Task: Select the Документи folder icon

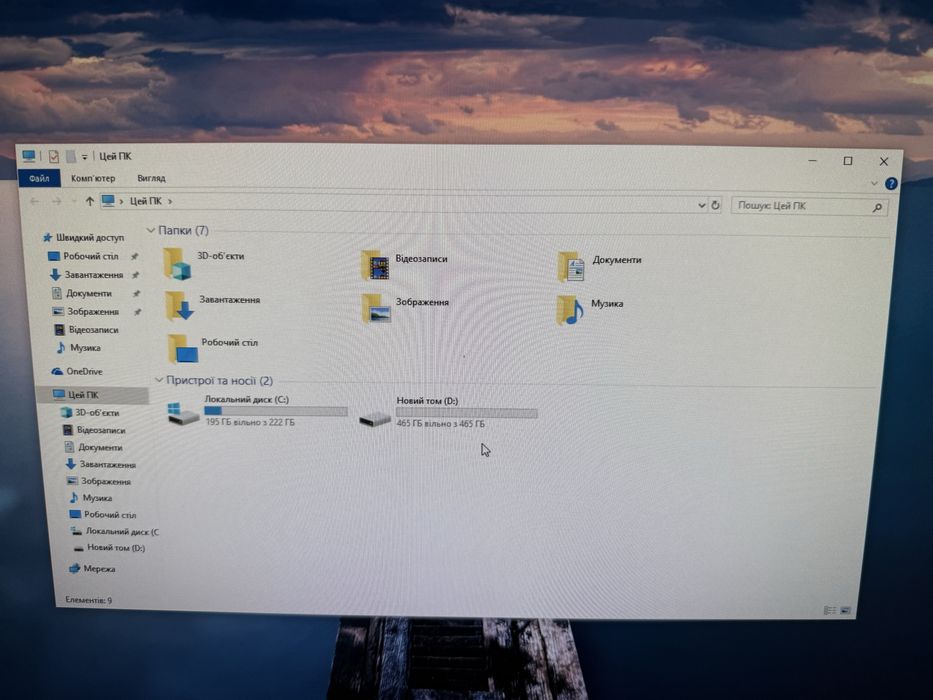Action: (x=571, y=267)
